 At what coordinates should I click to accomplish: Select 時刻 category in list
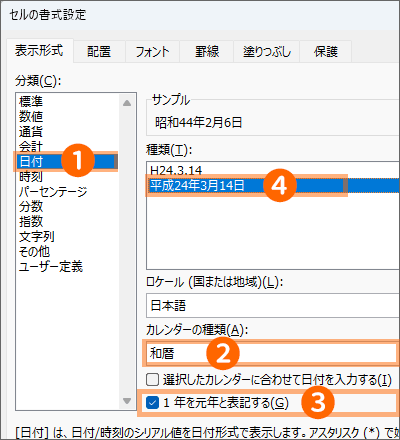(x=31, y=177)
